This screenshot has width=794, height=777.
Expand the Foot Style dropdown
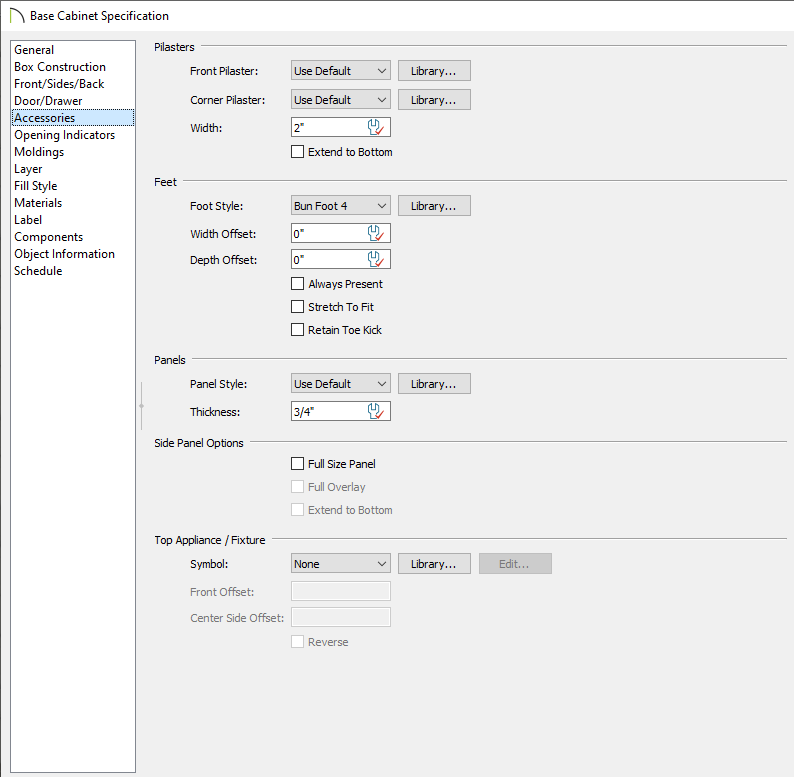(x=340, y=206)
